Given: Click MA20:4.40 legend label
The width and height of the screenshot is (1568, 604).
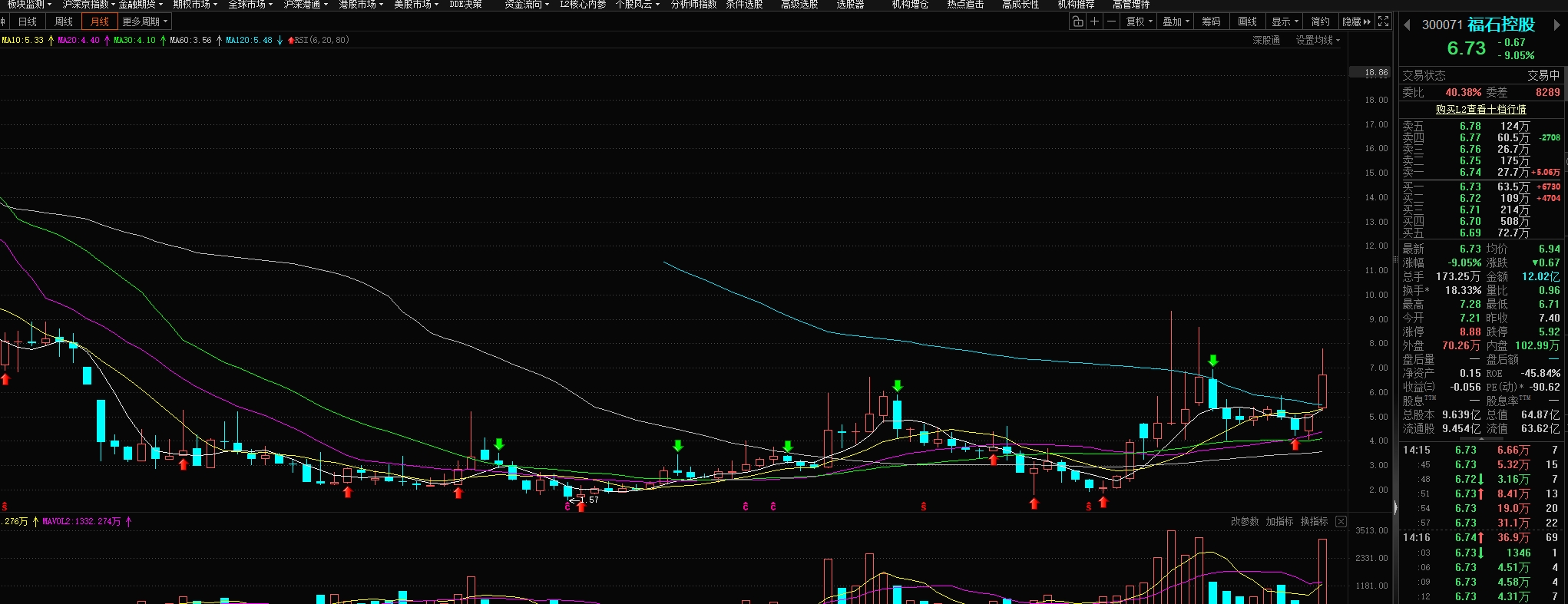Looking at the screenshot, I should coord(78,41).
